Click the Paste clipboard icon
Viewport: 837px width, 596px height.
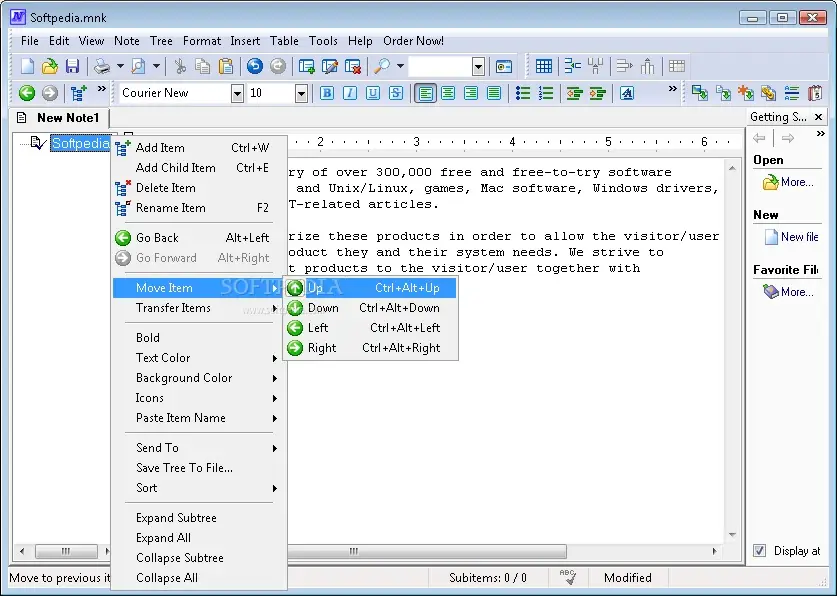(x=226, y=66)
